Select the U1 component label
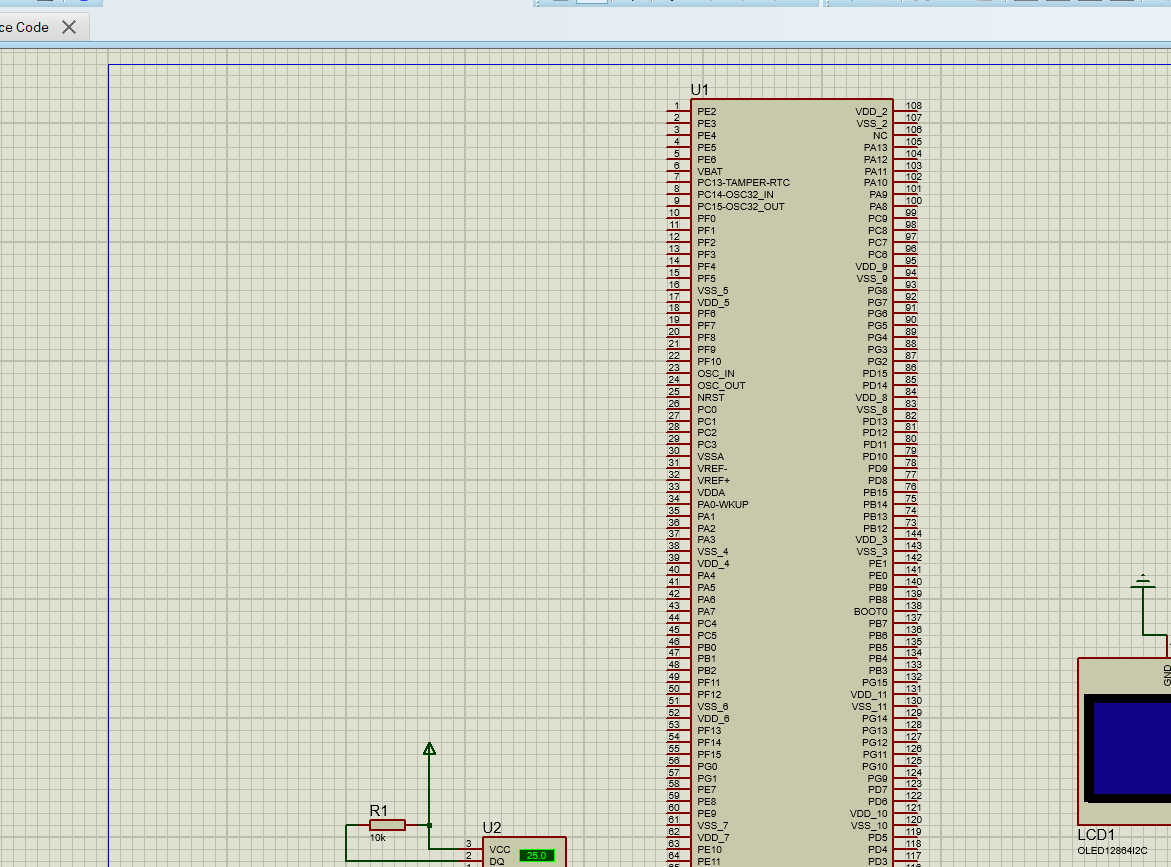The width and height of the screenshot is (1171, 867). click(x=700, y=90)
